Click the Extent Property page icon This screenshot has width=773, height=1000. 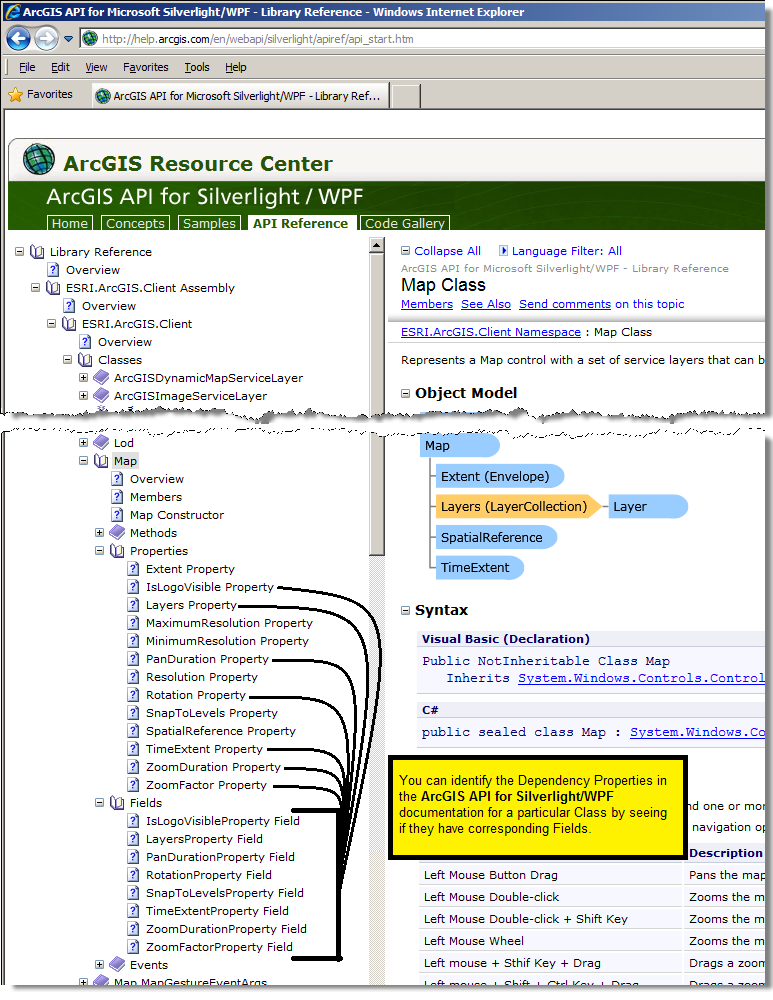pyautogui.click(x=133, y=568)
